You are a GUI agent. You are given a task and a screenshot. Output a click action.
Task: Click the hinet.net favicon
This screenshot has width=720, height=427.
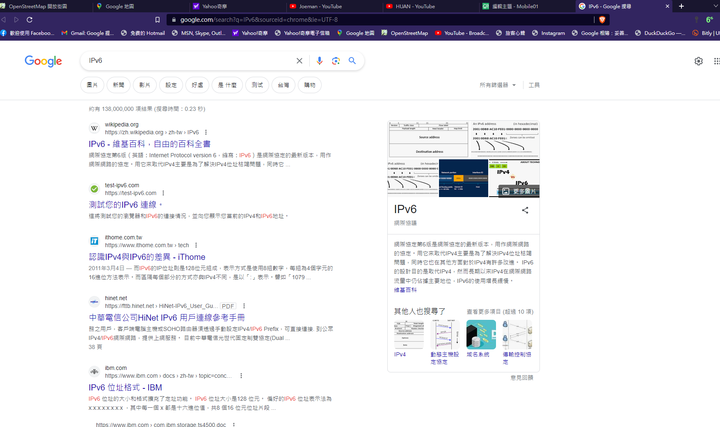(x=94, y=302)
